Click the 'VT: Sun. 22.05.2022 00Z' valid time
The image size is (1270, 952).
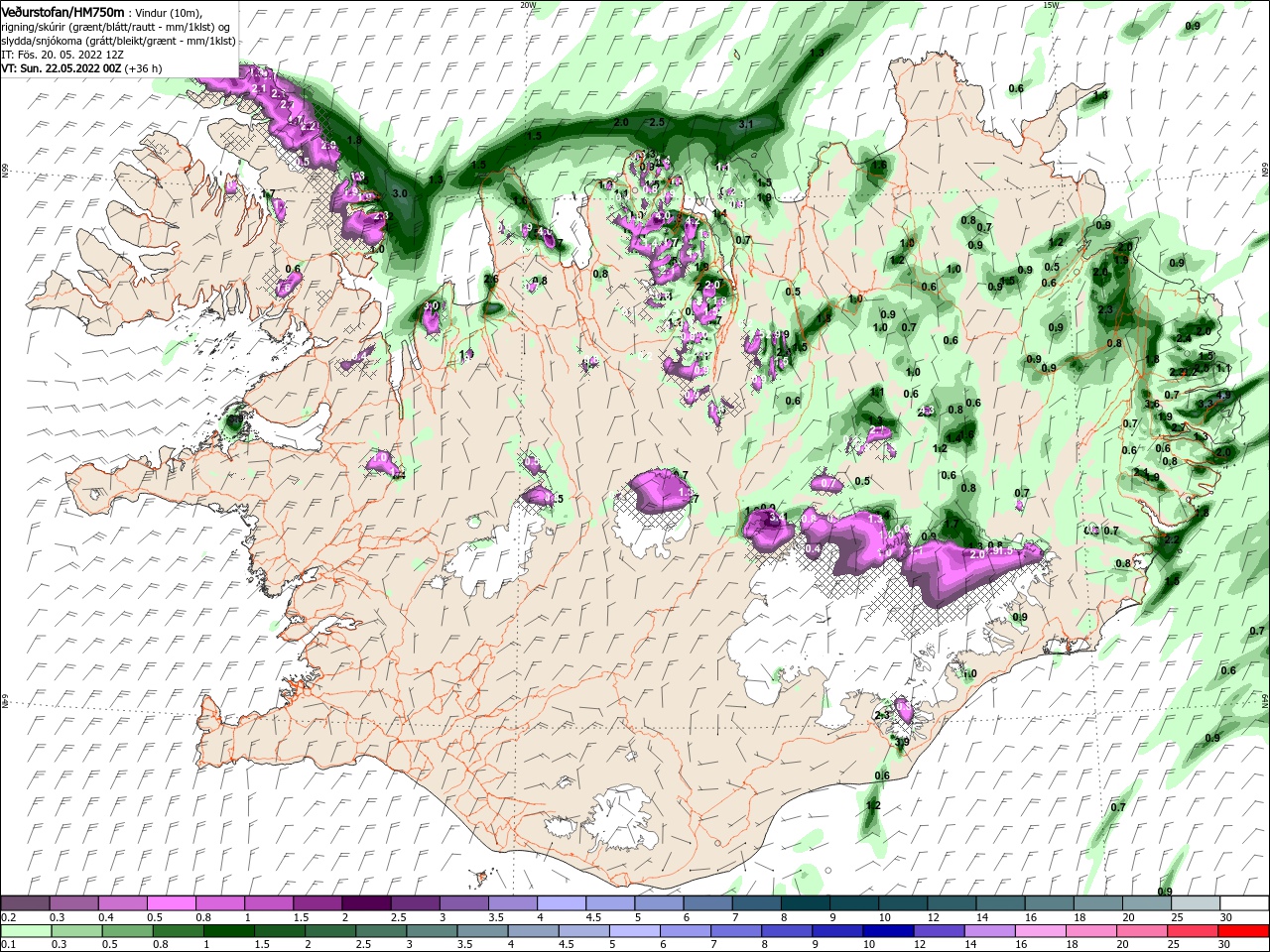[x=61, y=68]
